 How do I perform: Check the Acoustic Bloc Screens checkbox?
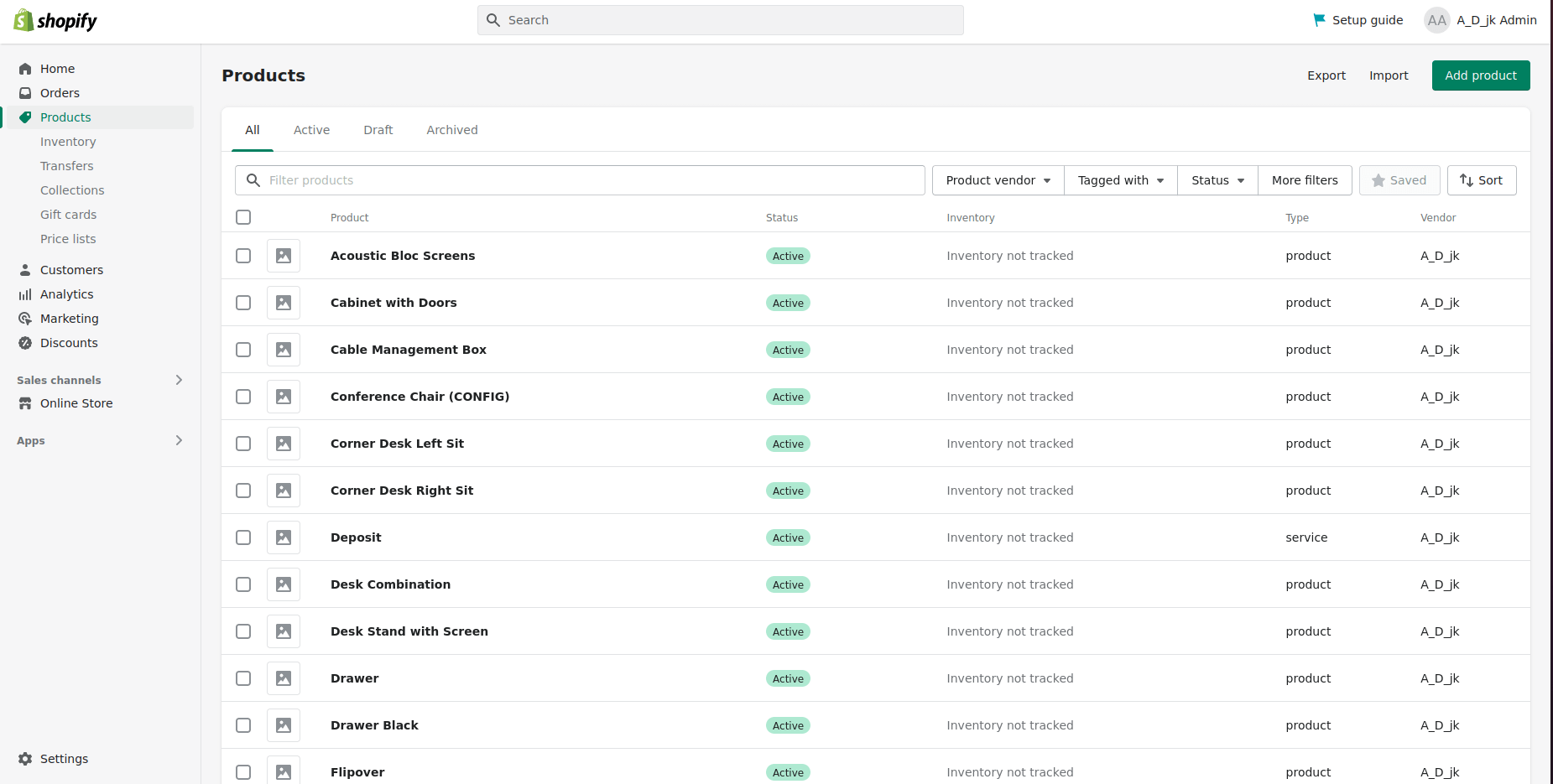tap(243, 256)
